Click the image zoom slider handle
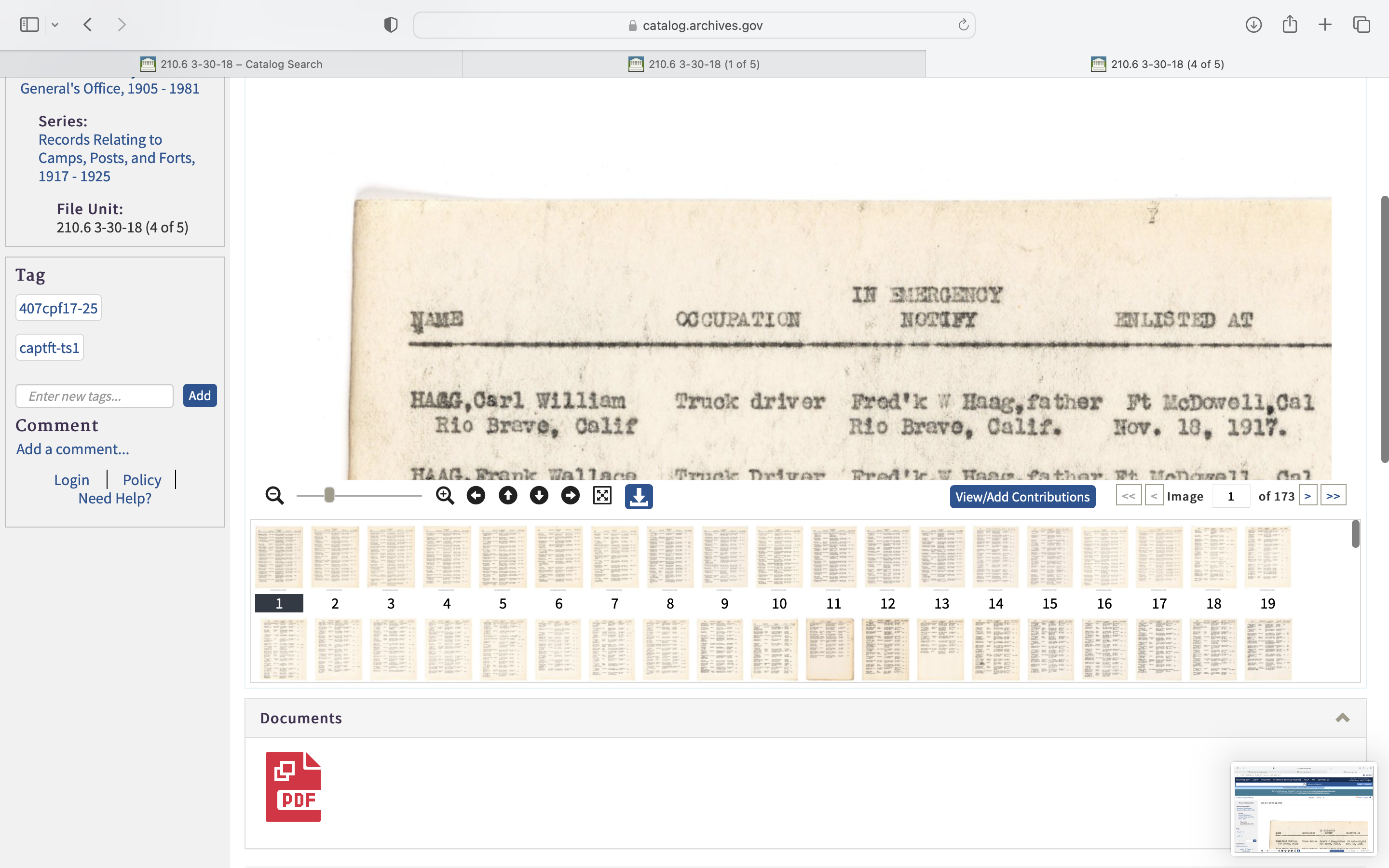Screen dimensions: 1389x868 pos(329,495)
